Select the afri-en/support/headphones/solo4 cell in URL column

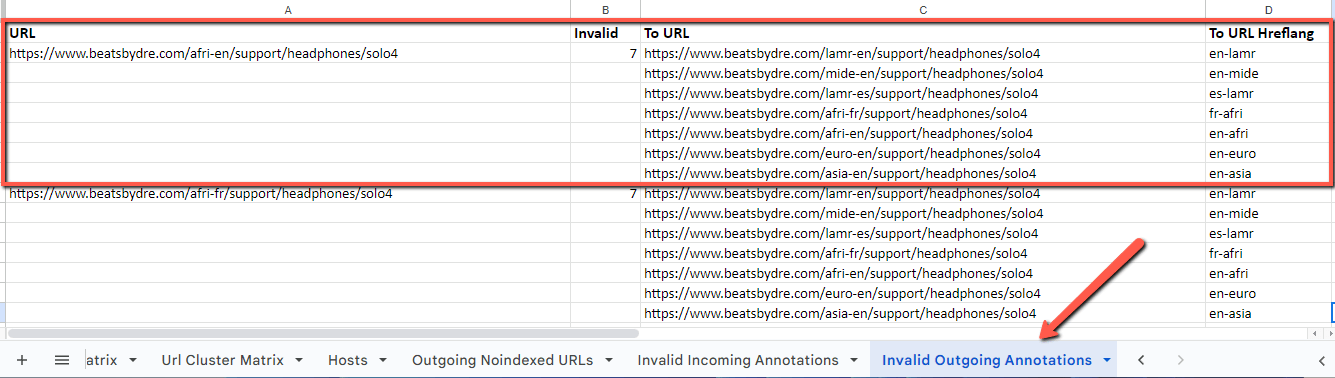tap(288, 53)
